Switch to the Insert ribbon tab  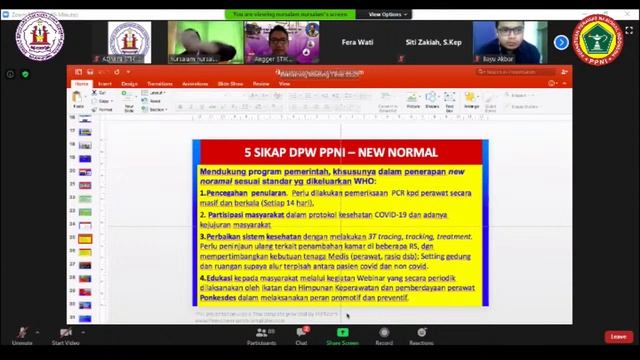click(x=105, y=84)
